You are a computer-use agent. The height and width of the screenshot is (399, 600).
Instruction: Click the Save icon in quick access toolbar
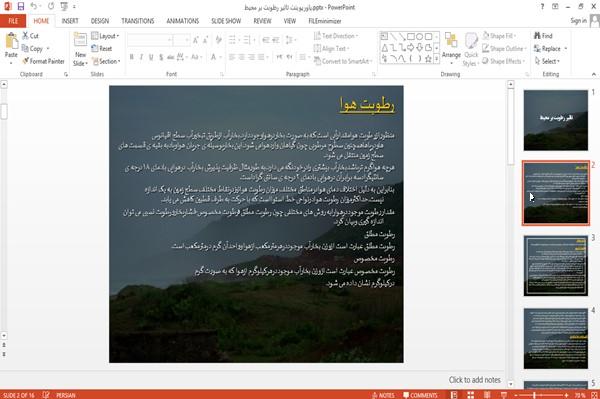[21, 6]
